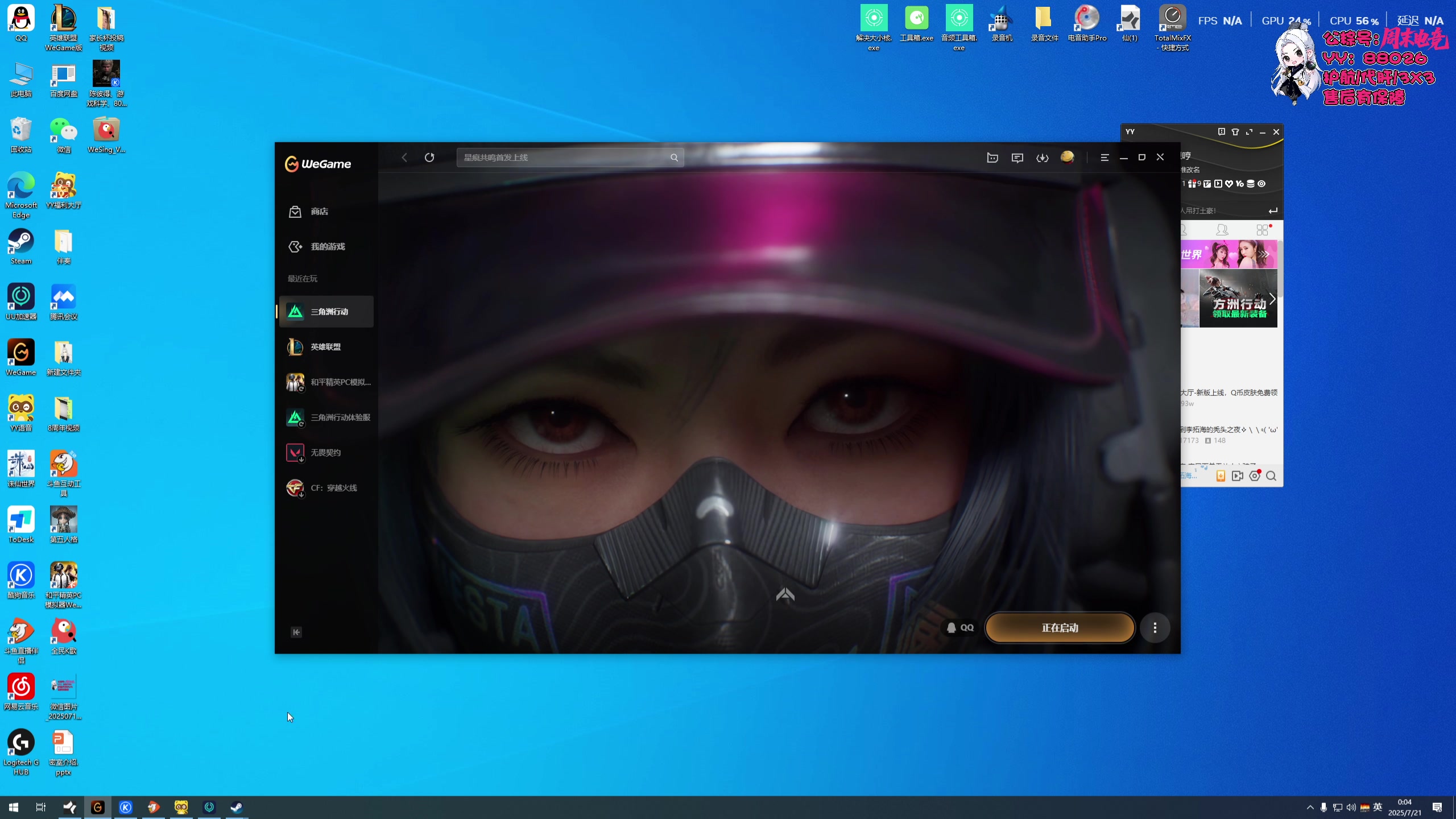
Task: Toggle YY window mini-mode expand icon
Action: [x=1249, y=132]
